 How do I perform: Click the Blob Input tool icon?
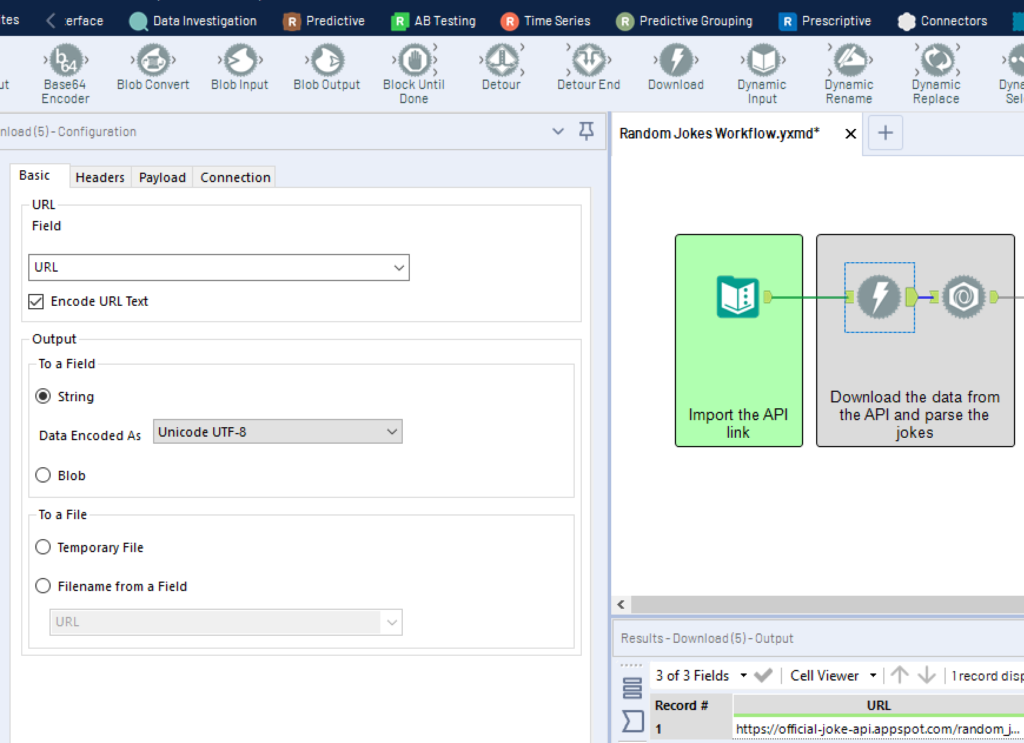(x=240, y=62)
